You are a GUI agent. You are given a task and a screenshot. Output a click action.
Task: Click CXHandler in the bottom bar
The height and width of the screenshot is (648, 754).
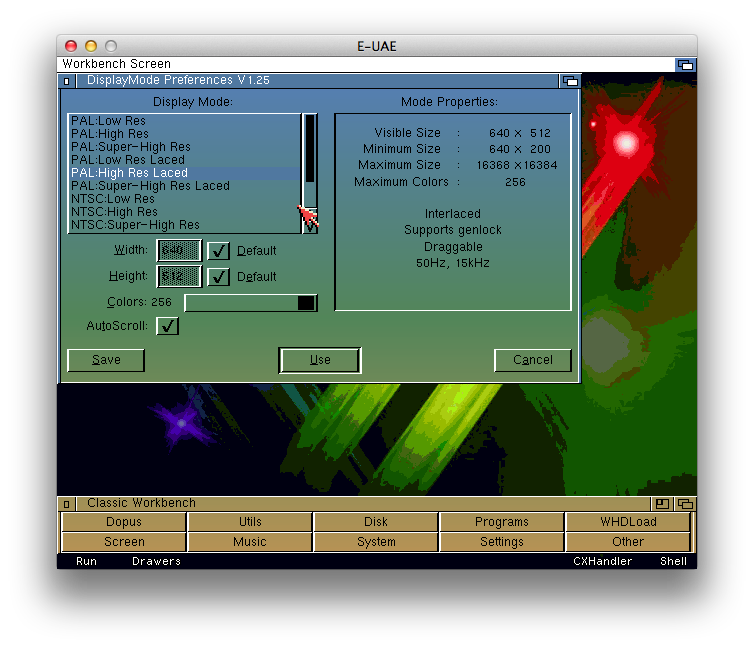click(x=603, y=561)
